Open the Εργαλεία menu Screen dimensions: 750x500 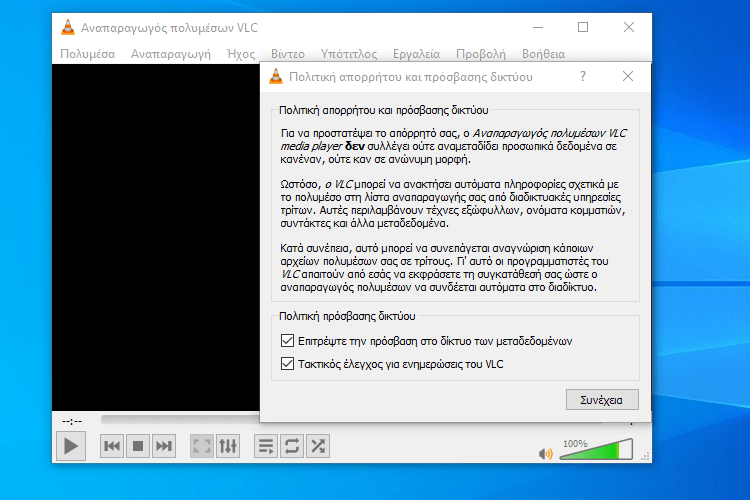(x=416, y=54)
